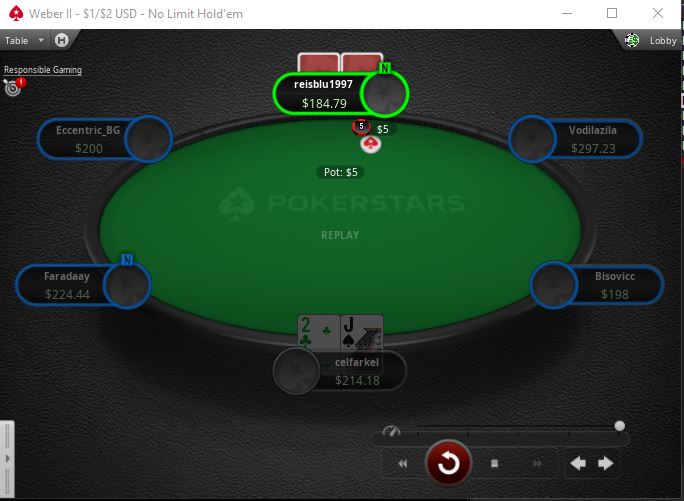Open the Responsible Gaming link
The height and width of the screenshot is (501, 684).
coord(43,70)
